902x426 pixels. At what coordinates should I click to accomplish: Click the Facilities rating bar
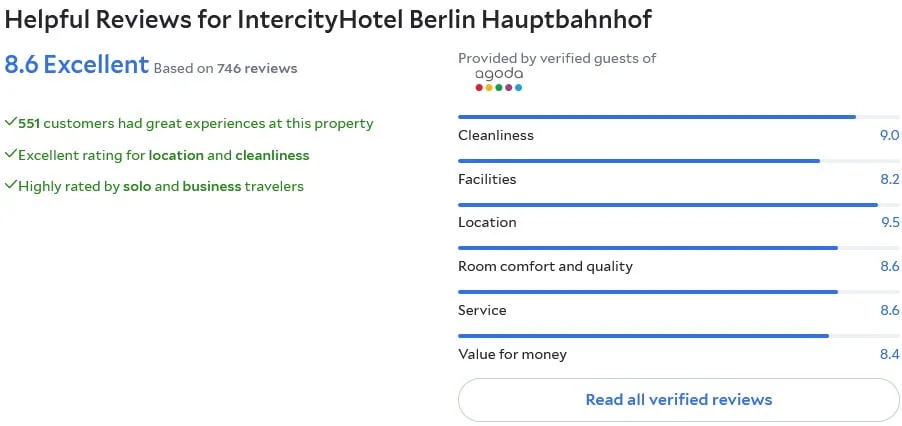(678, 161)
